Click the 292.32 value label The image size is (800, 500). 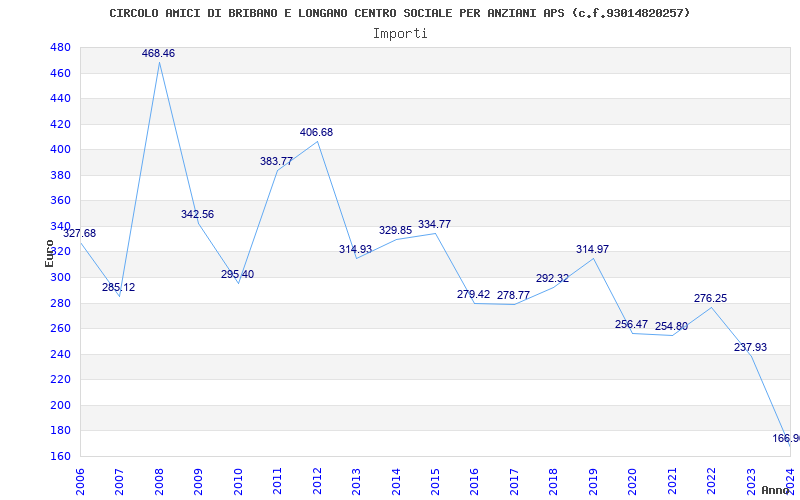click(553, 278)
